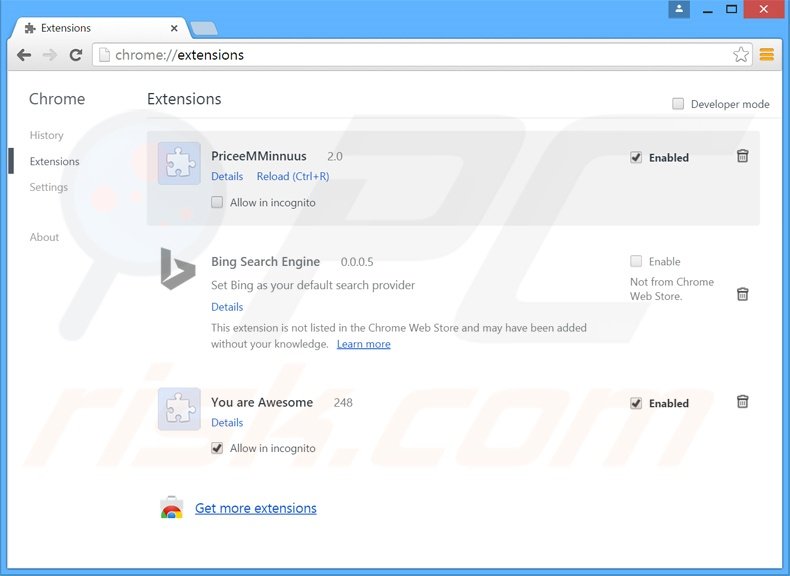The width and height of the screenshot is (790, 576).
Task: Remove PriceeMMinnuus using its trash icon
Action: tap(742, 156)
